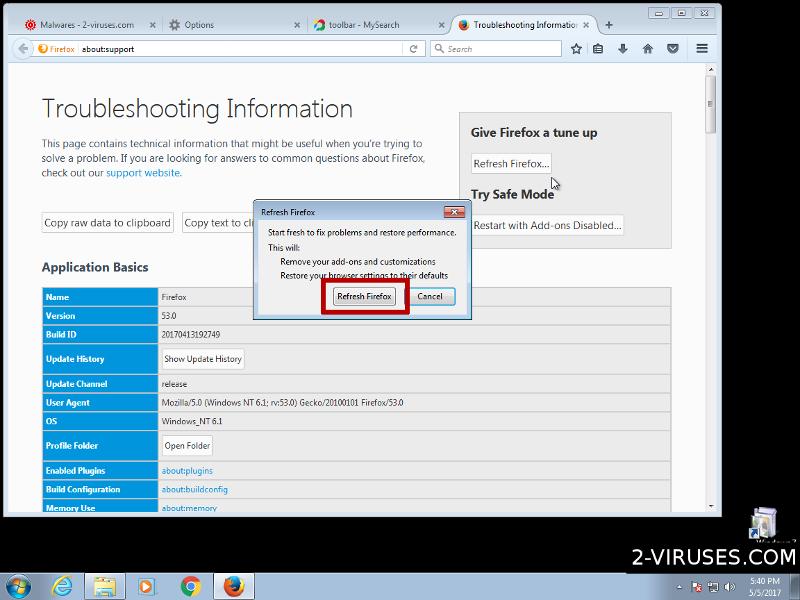Open the Pocket icon in toolbar
The width and height of the screenshot is (800, 600).
(x=673, y=48)
